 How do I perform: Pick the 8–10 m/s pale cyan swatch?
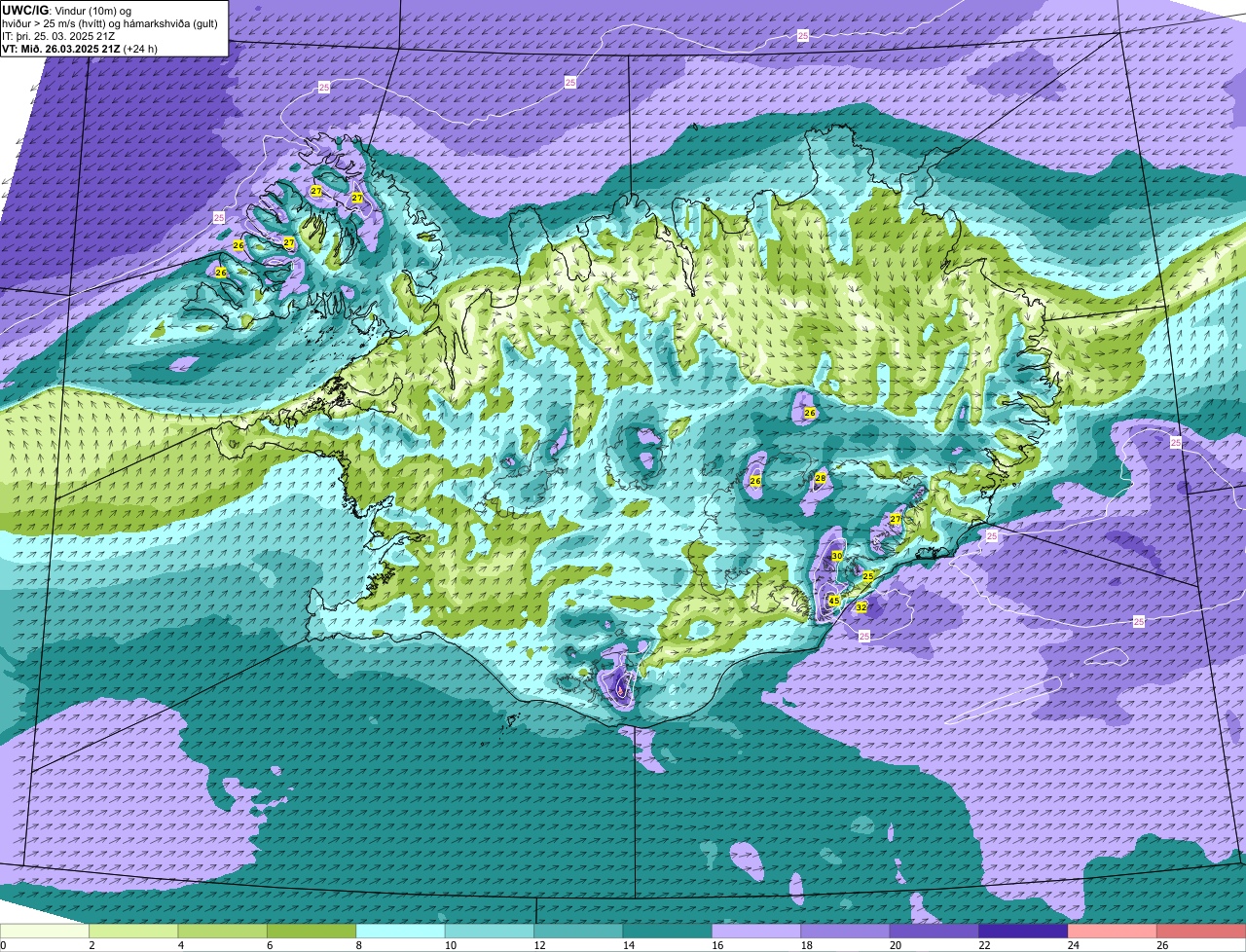point(400,931)
